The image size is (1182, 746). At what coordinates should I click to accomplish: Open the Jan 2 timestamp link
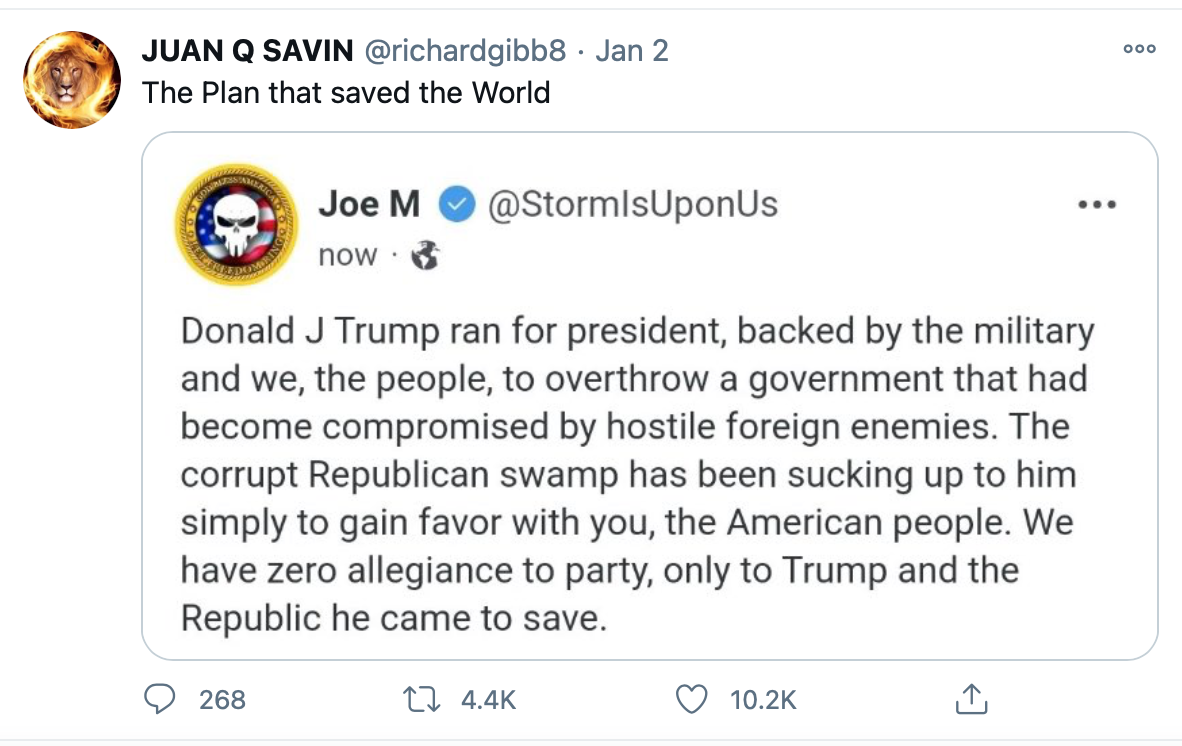(632, 50)
